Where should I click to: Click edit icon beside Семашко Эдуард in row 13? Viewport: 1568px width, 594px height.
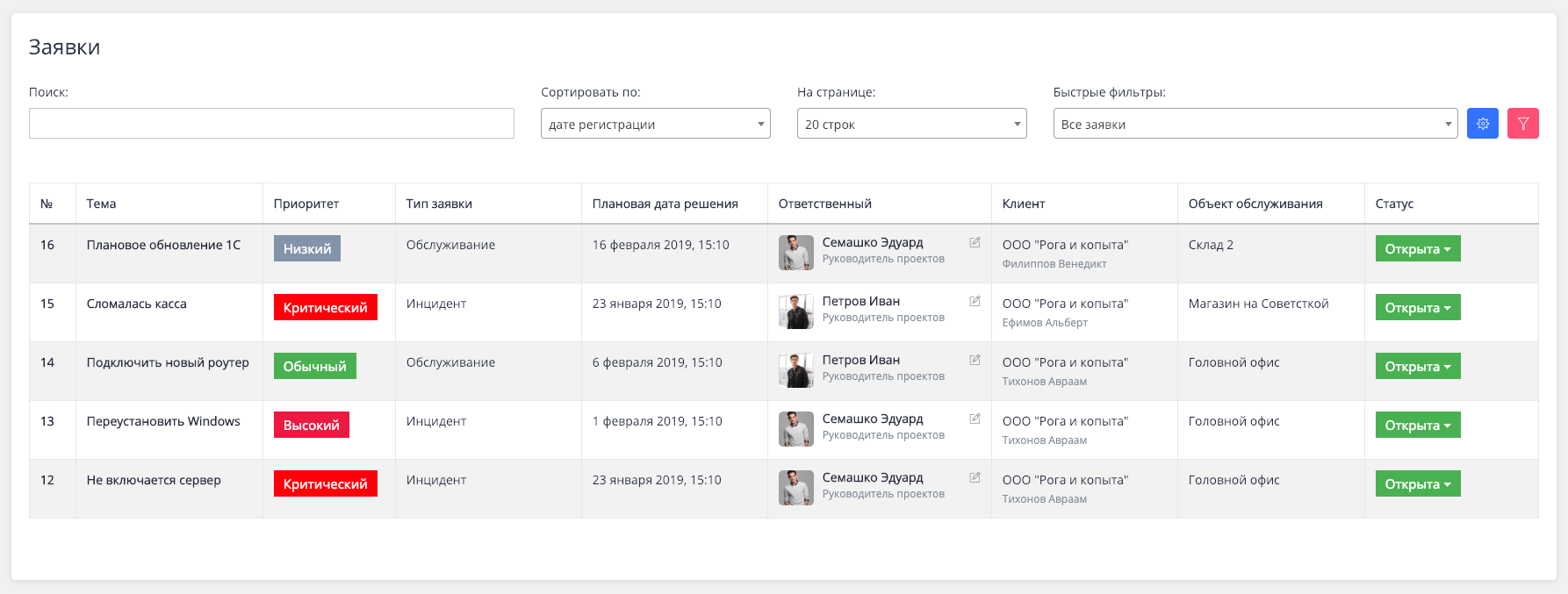point(975,419)
